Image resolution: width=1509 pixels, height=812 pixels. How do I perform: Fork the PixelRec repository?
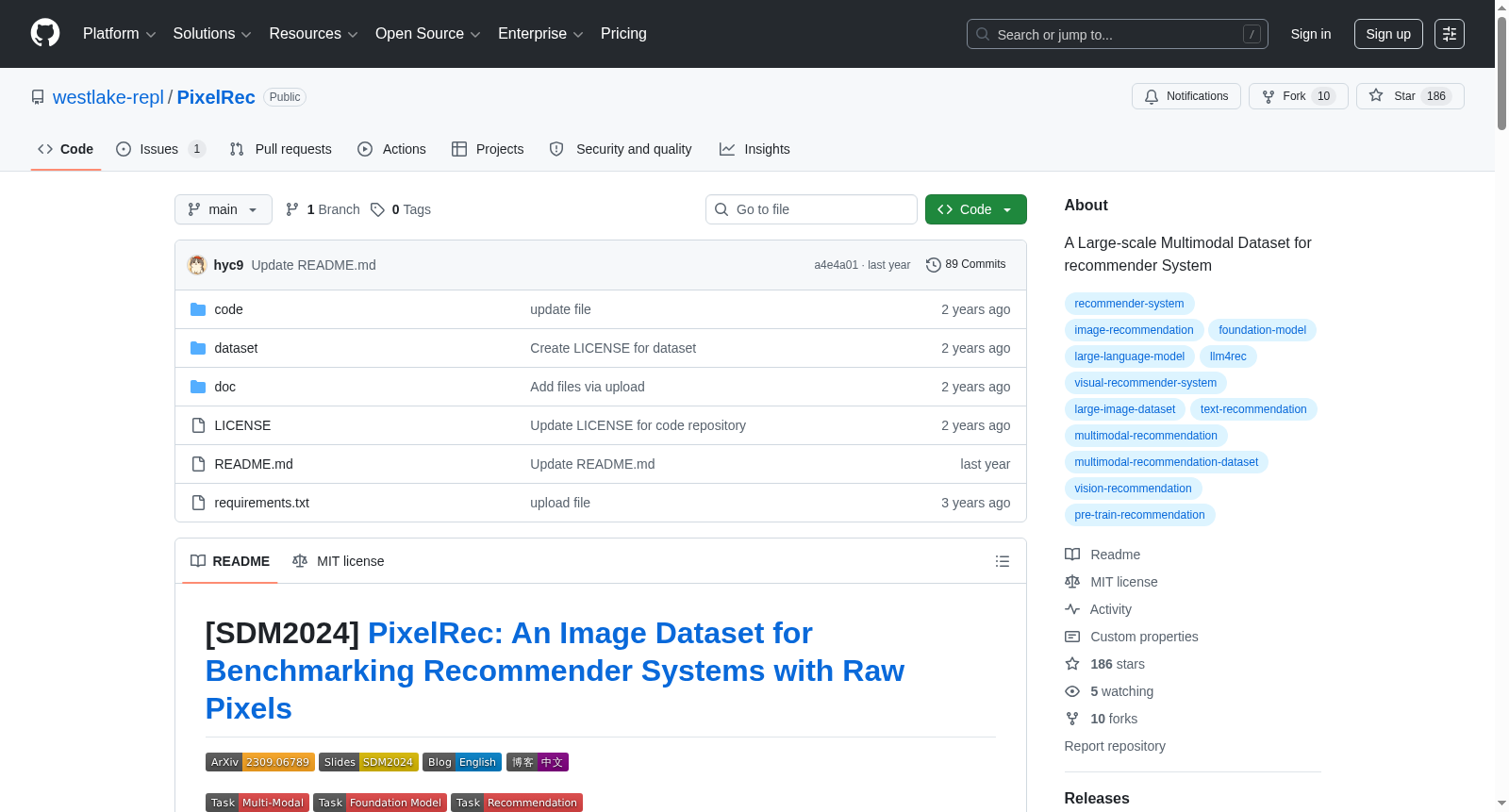coord(1299,96)
